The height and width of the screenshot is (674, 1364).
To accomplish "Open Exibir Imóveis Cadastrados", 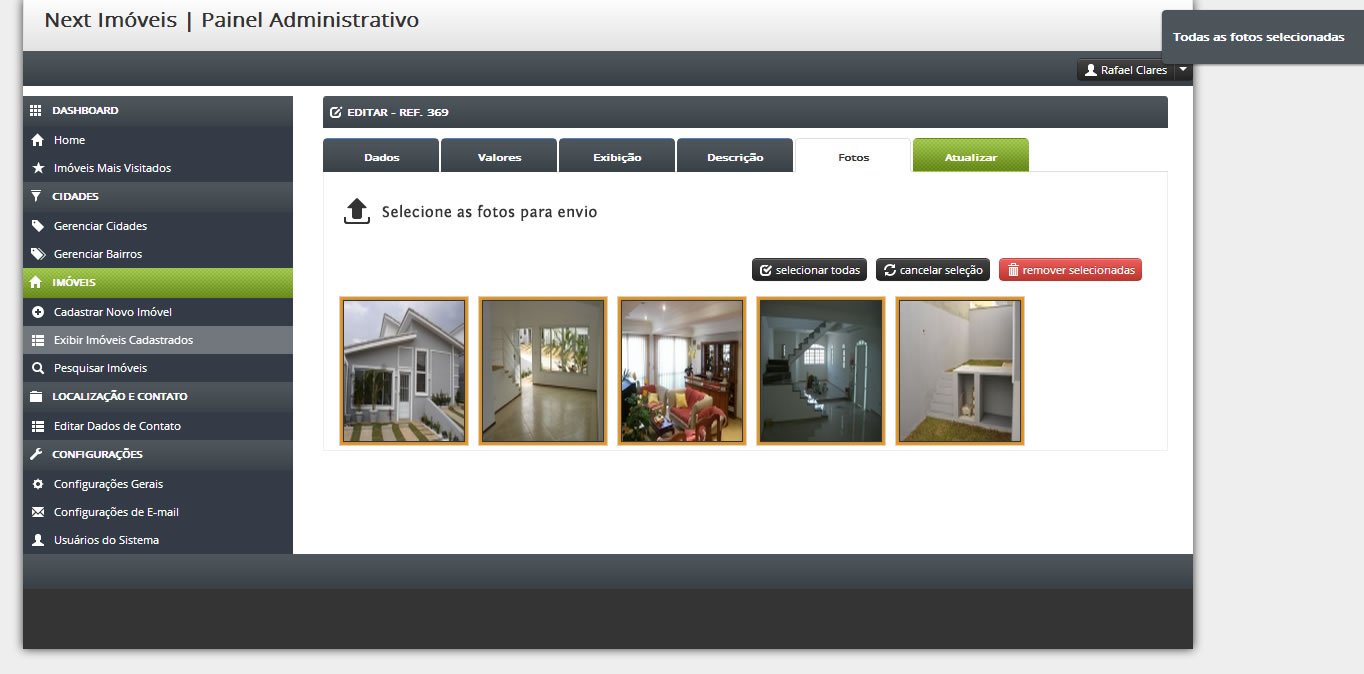I will point(158,340).
